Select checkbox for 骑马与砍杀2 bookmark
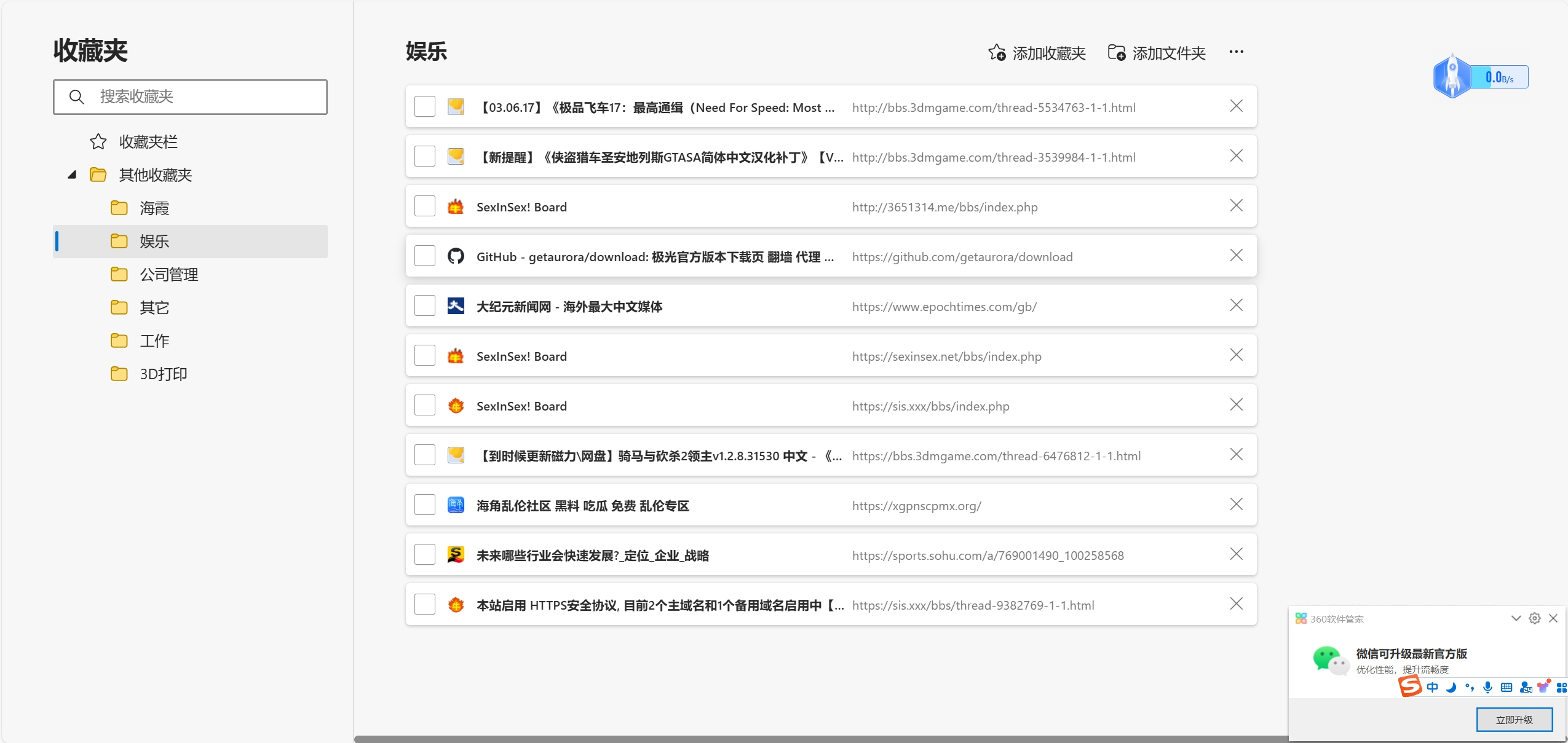The image size is (1568, 743). click(425, 455)
